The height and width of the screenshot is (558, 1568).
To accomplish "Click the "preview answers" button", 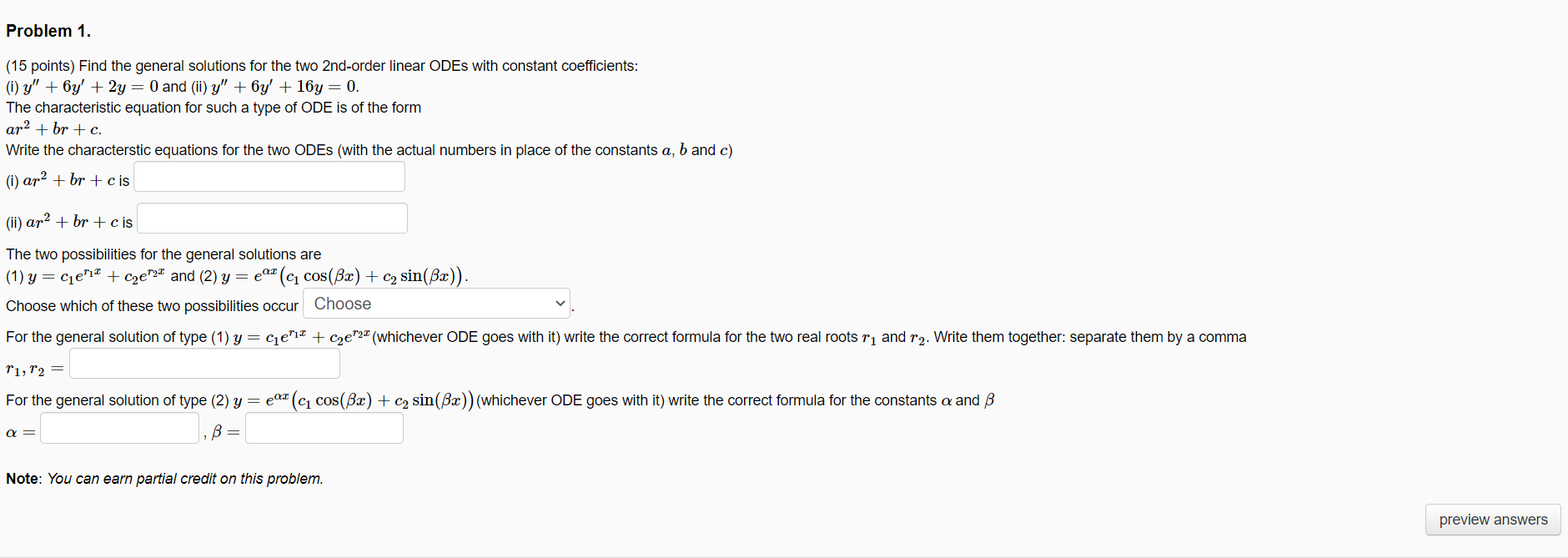I will 1493,520.
